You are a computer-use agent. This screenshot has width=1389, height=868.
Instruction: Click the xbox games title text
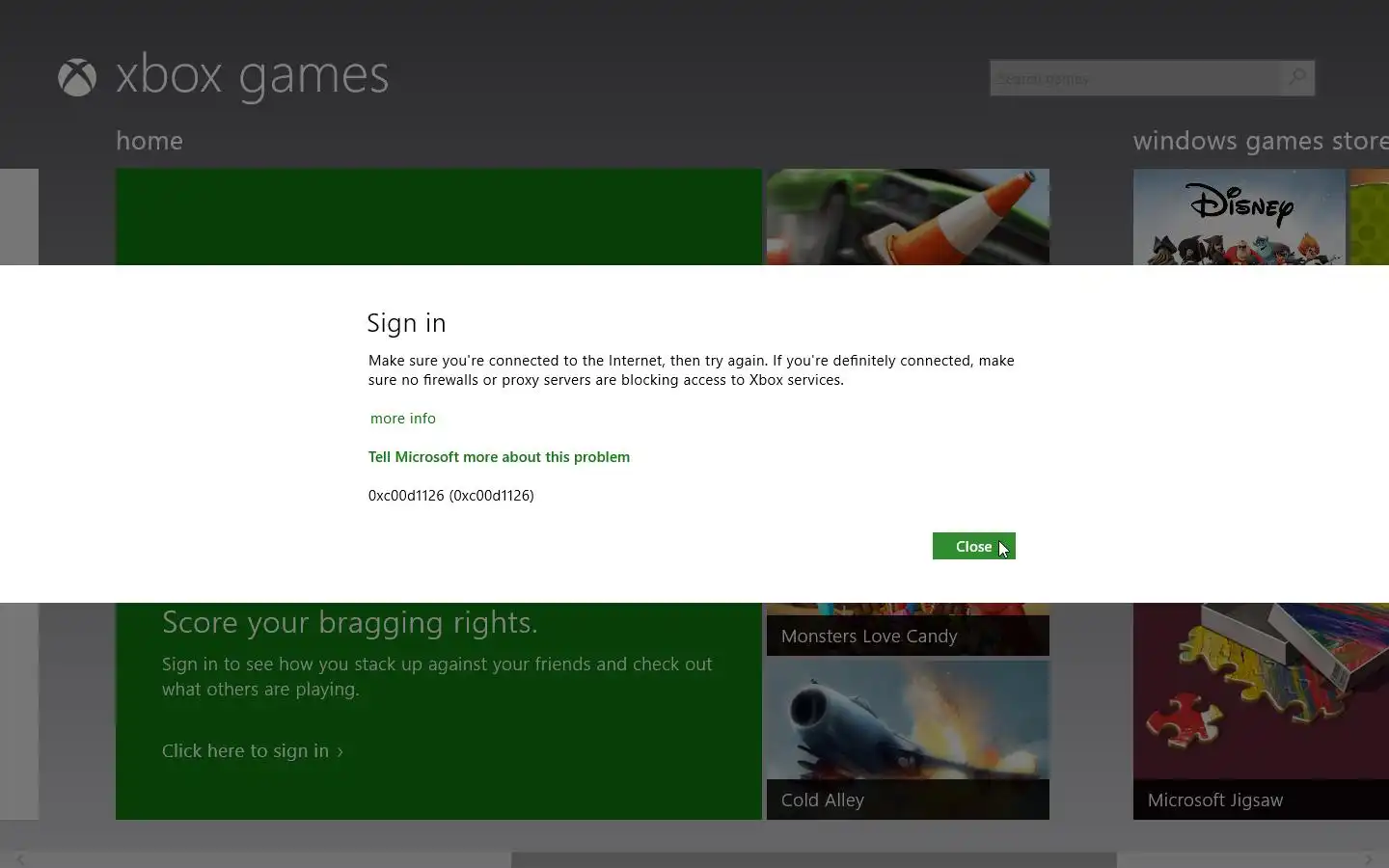pyautogui.click(x=253, y=76)
